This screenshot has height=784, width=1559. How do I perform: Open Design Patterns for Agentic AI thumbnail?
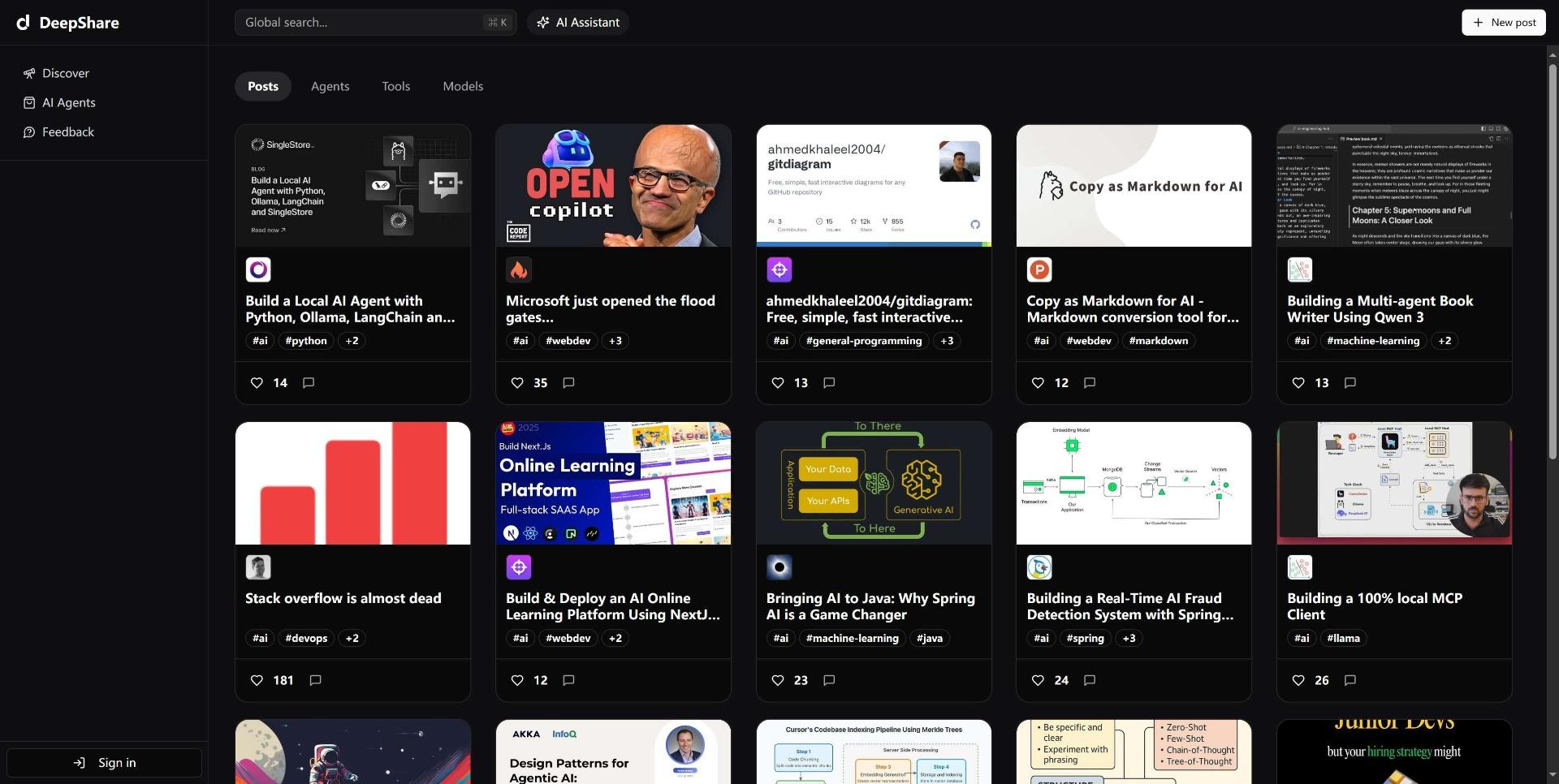[x=613, y=752]
